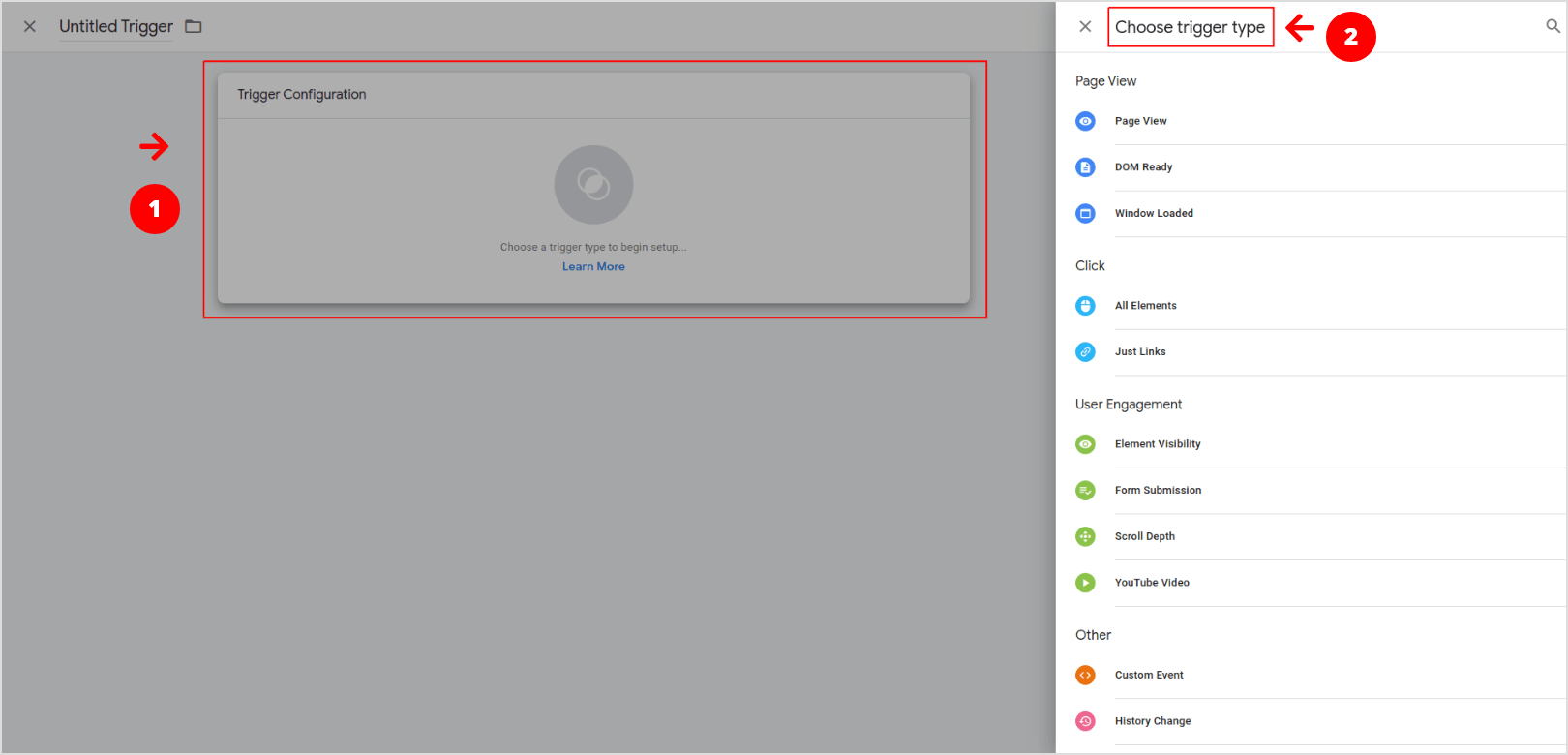Click the DOM Ready document icon
1568x755 pixels.
pyautogui.click(x=1085, y=167)
